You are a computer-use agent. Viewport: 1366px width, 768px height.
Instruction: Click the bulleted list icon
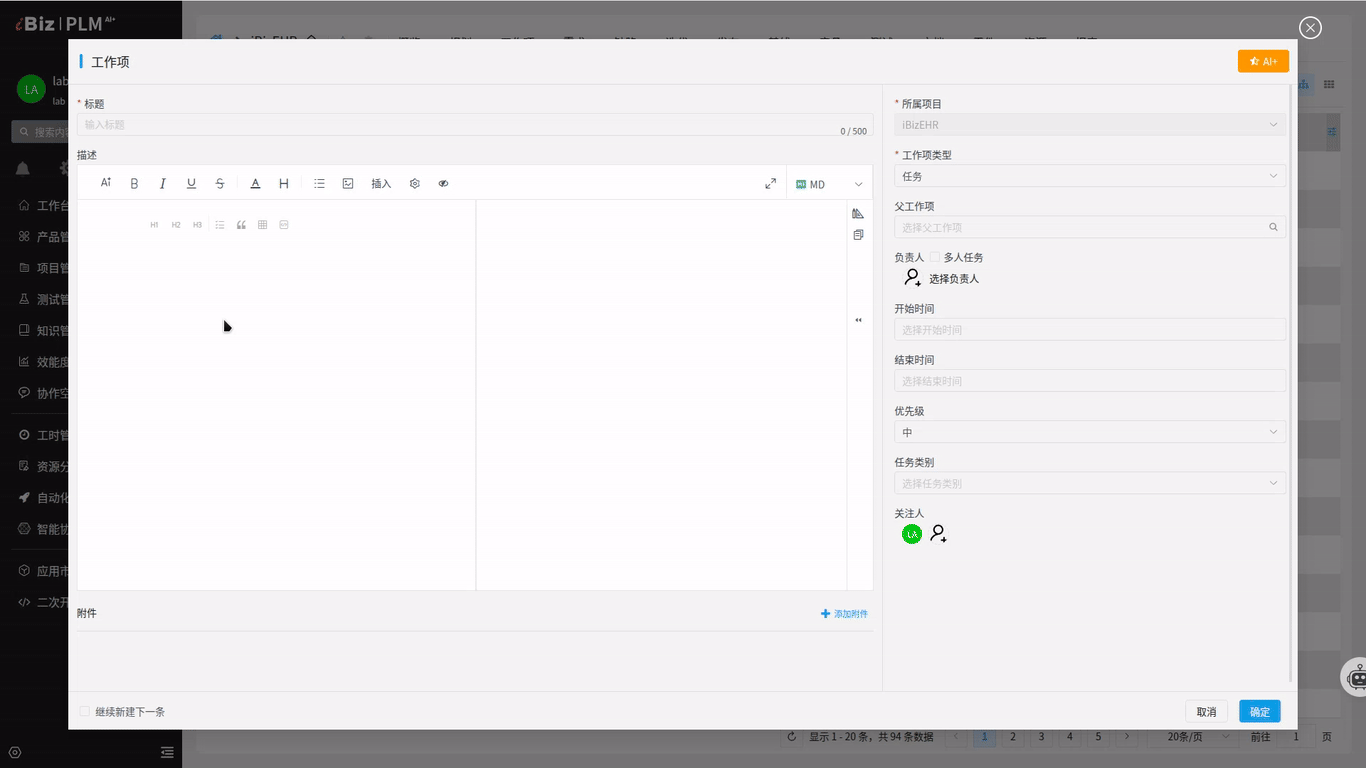pyautogui.click(x=319, y=183)
